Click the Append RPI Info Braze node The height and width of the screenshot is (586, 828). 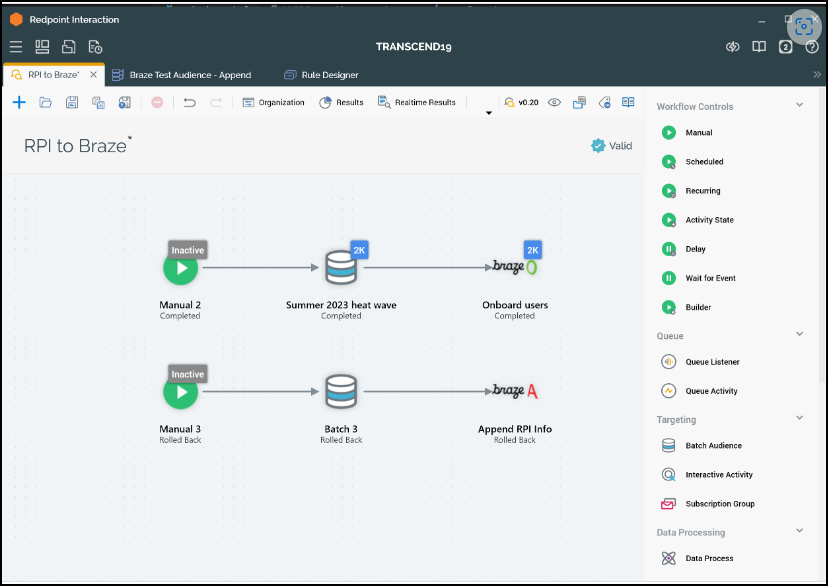tap(514, 391)
